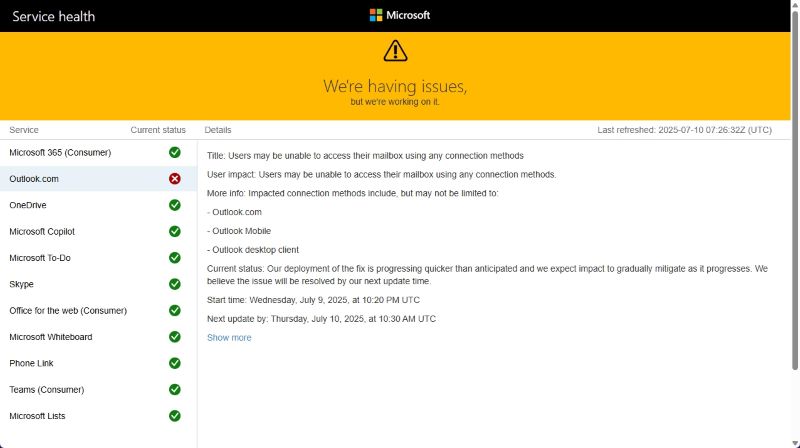This screenshot has width=800, height=448.
Task: Select the Microsoft Lists service
Action: pos(98,416)
